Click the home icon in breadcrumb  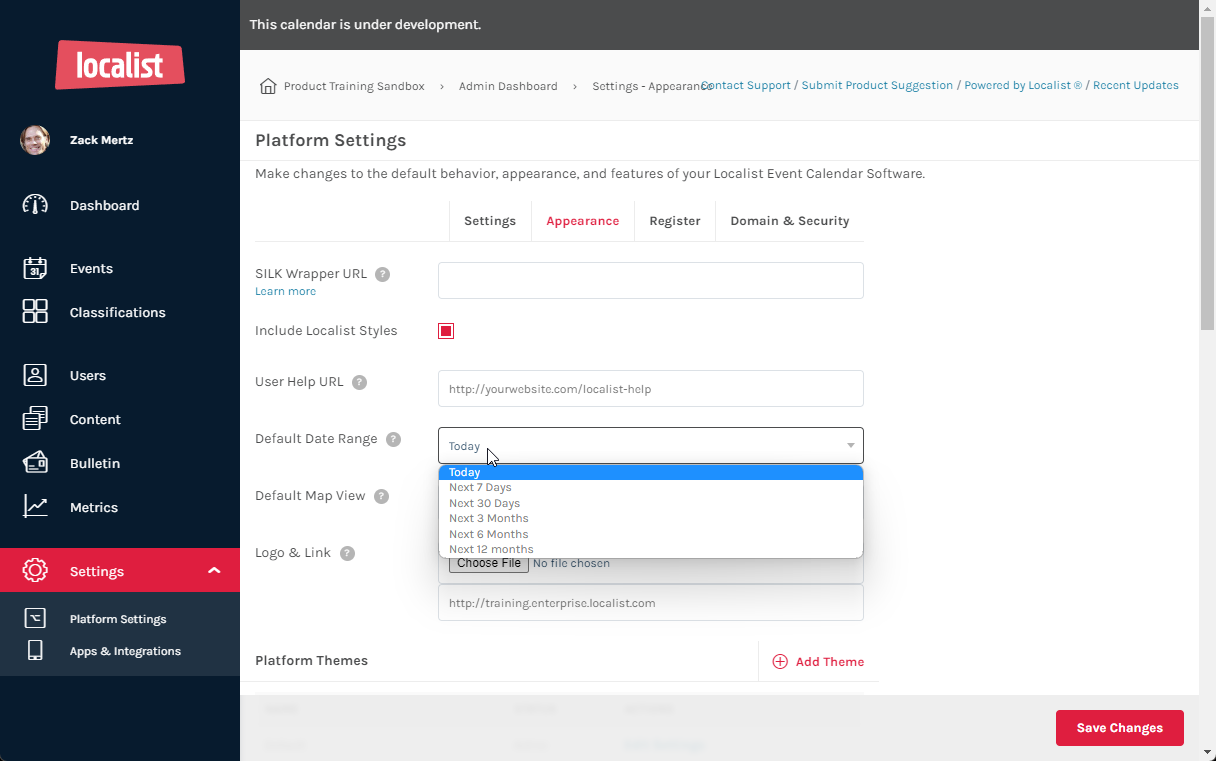pos(268,86)
